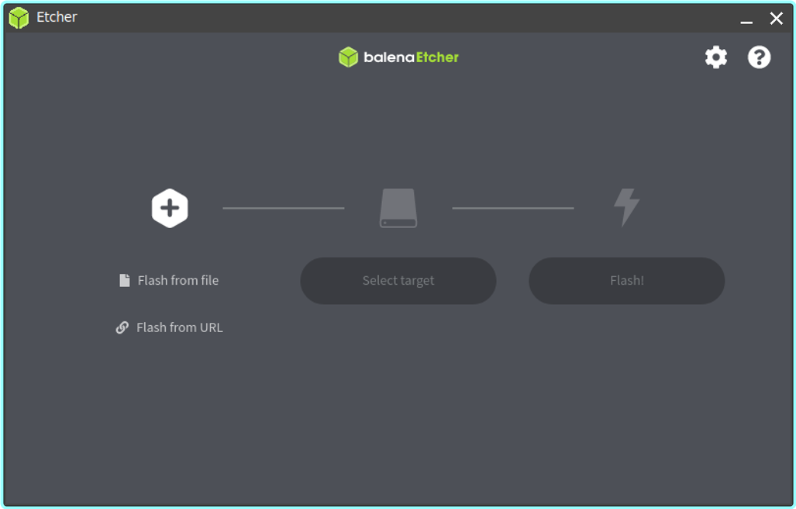Click the hexagon plus image icon

click(x=170, y=208)
